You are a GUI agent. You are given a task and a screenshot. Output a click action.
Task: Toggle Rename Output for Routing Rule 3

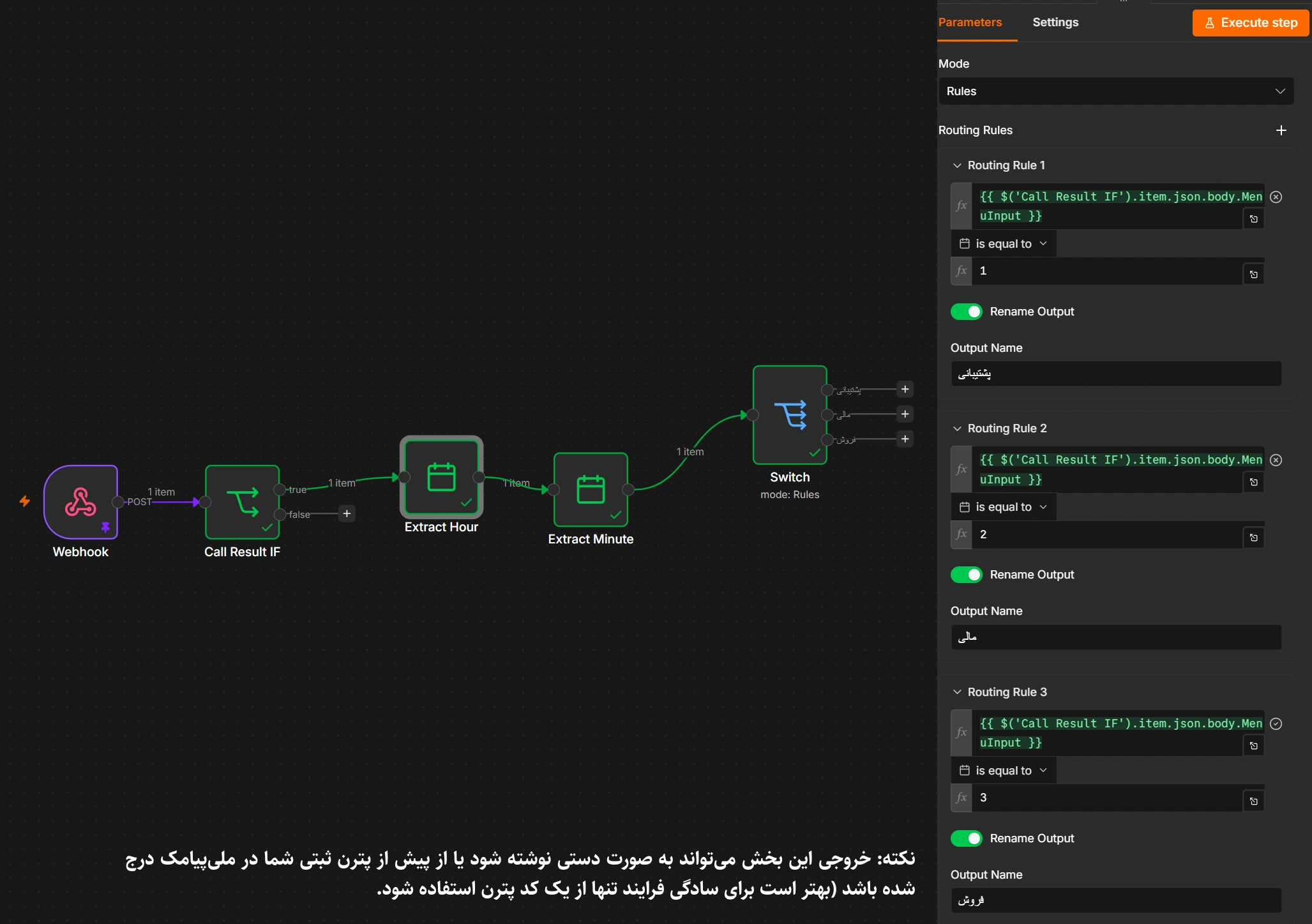click(x=967, y=838)
